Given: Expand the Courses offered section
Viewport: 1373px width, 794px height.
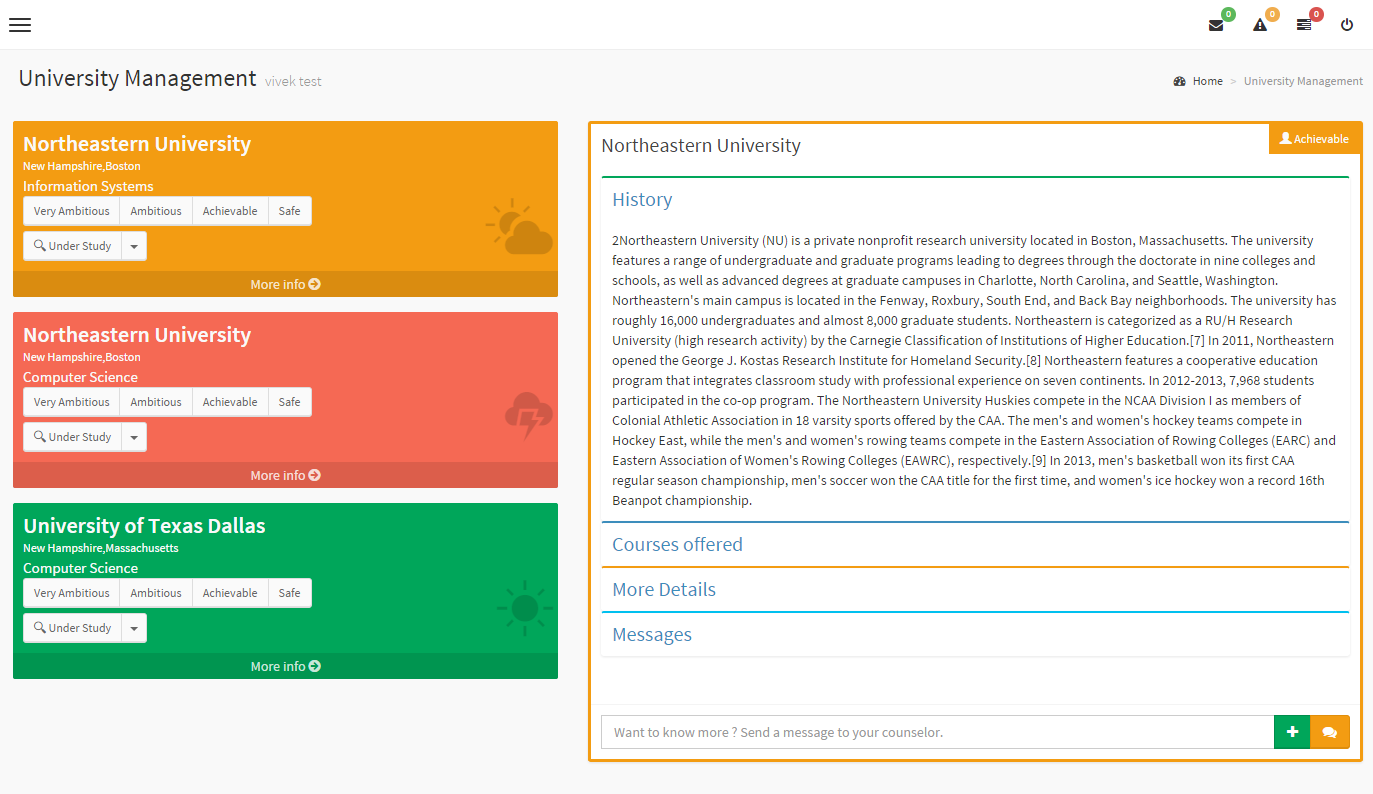Looking at the screenshot, I should (x=677, y=545).
